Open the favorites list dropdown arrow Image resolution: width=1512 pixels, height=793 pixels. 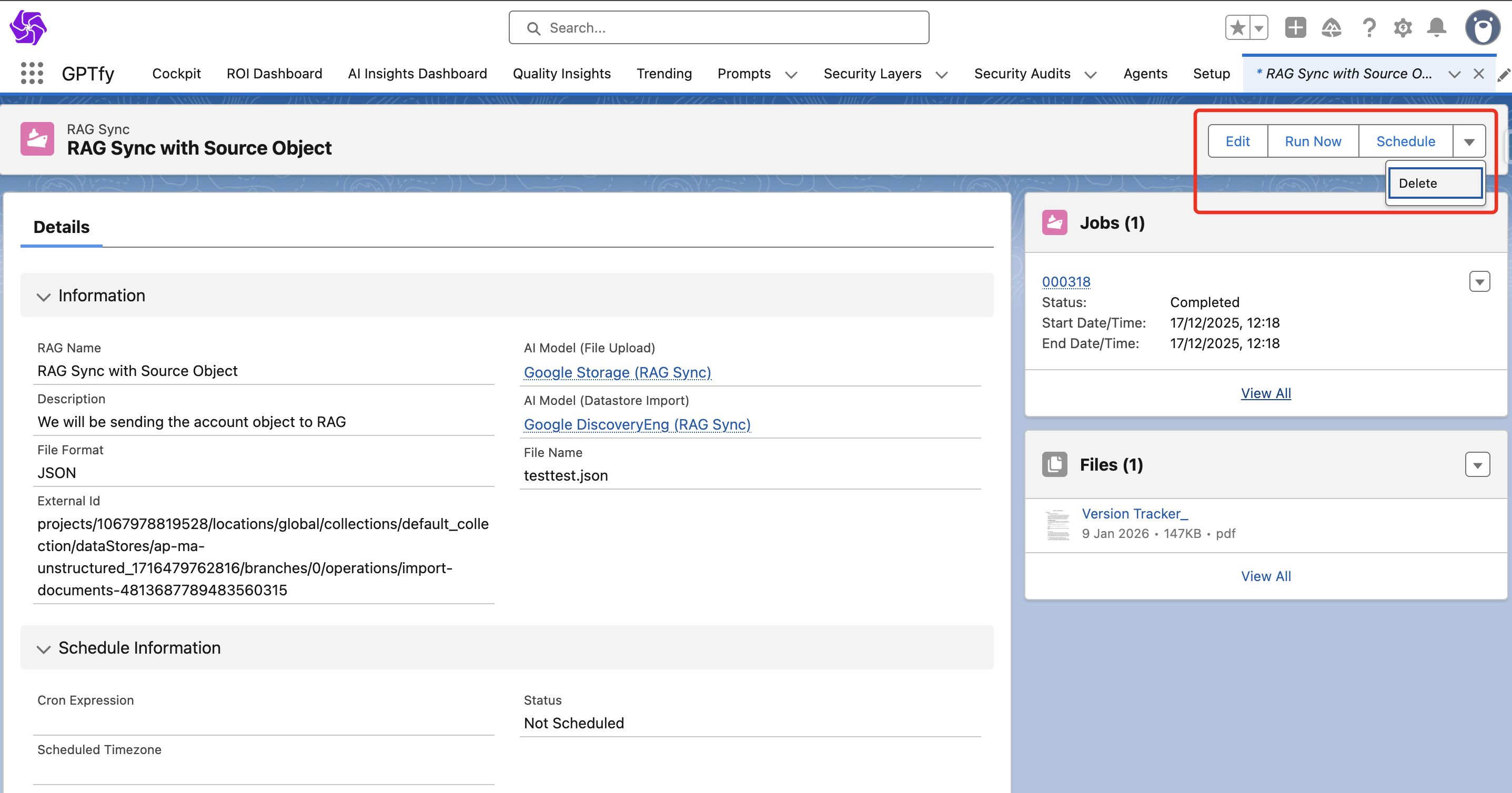1259,27
